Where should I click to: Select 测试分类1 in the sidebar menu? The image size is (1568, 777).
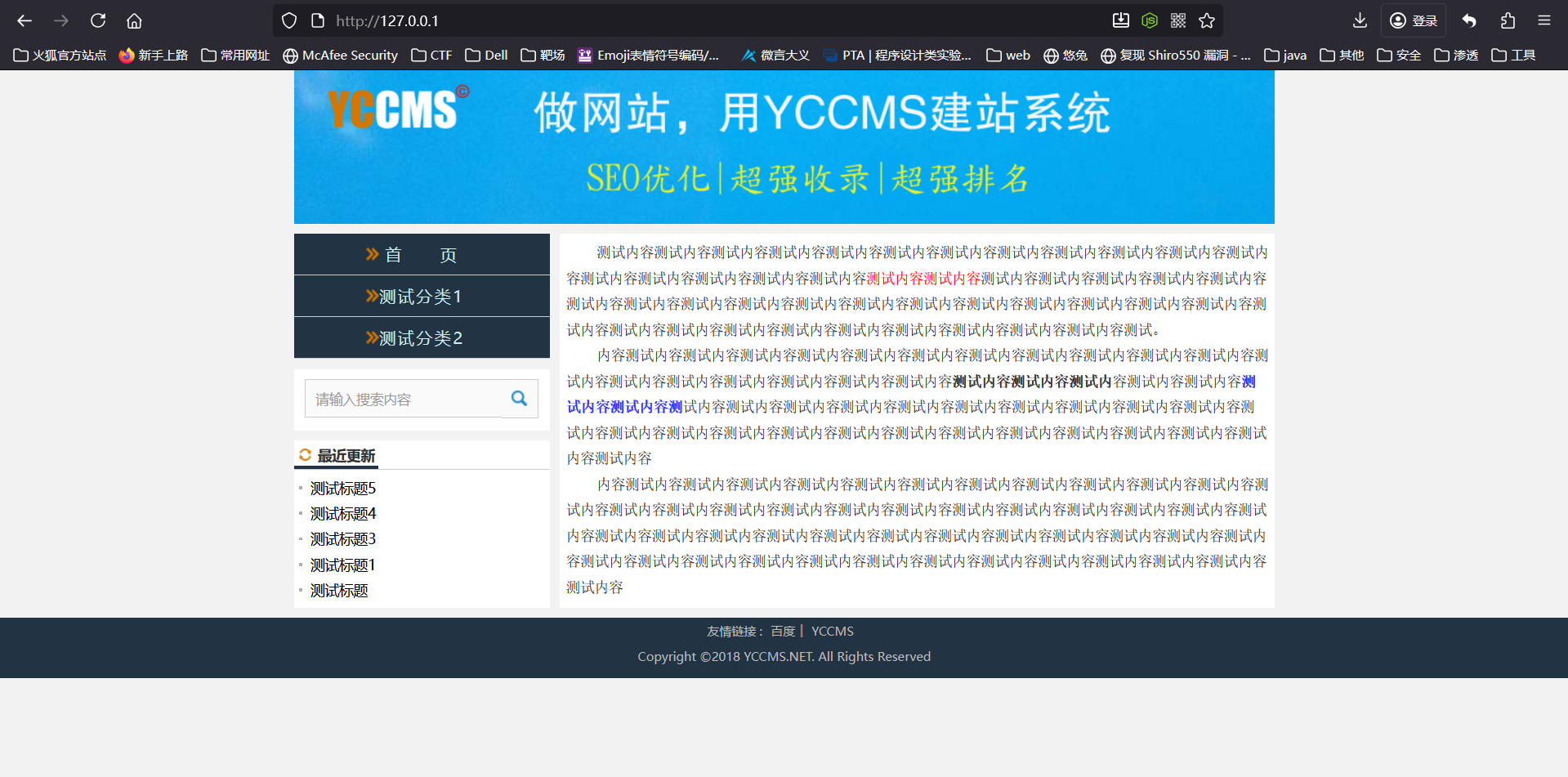point(422,297)
